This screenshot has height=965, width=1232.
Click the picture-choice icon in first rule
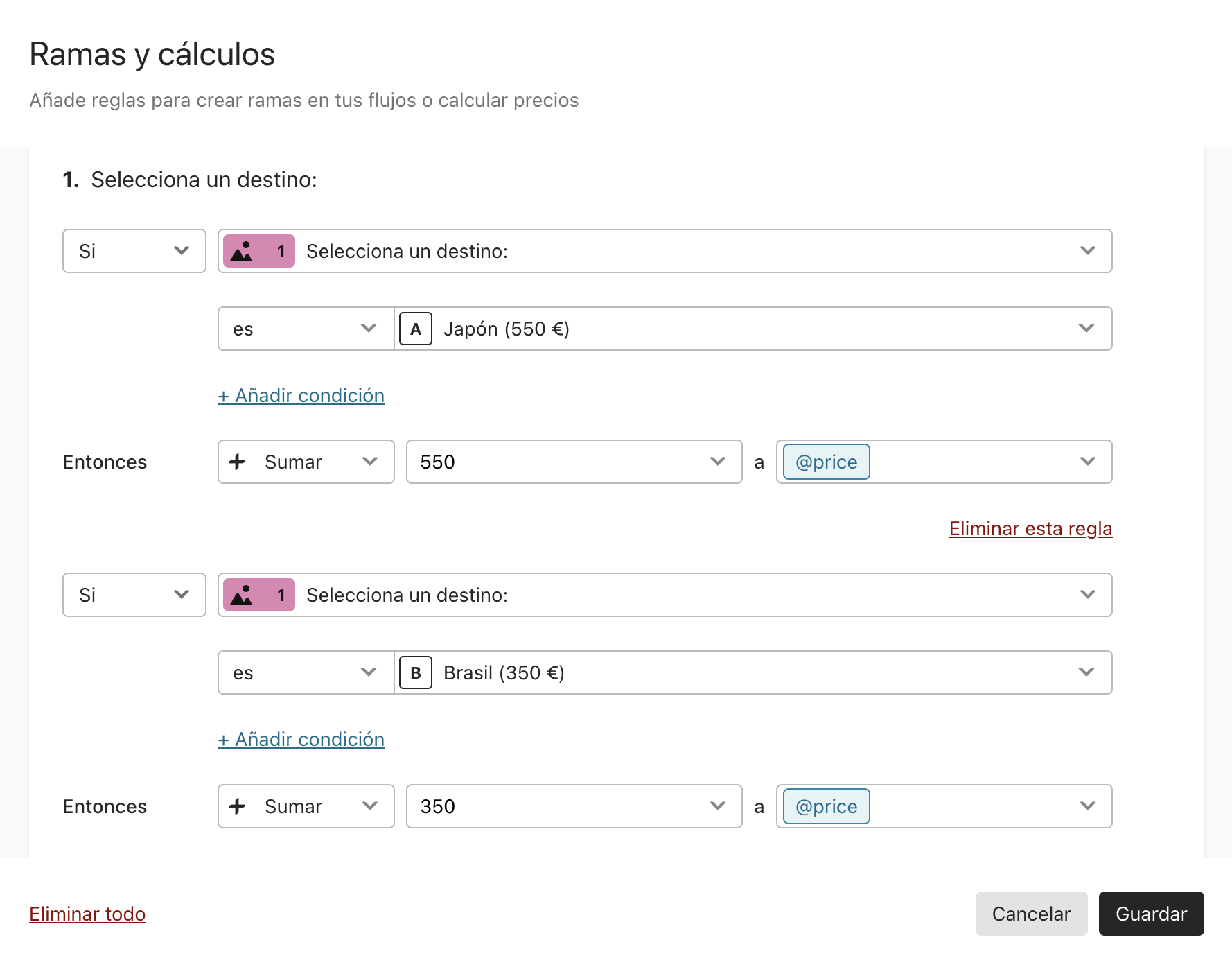(241, 251)
